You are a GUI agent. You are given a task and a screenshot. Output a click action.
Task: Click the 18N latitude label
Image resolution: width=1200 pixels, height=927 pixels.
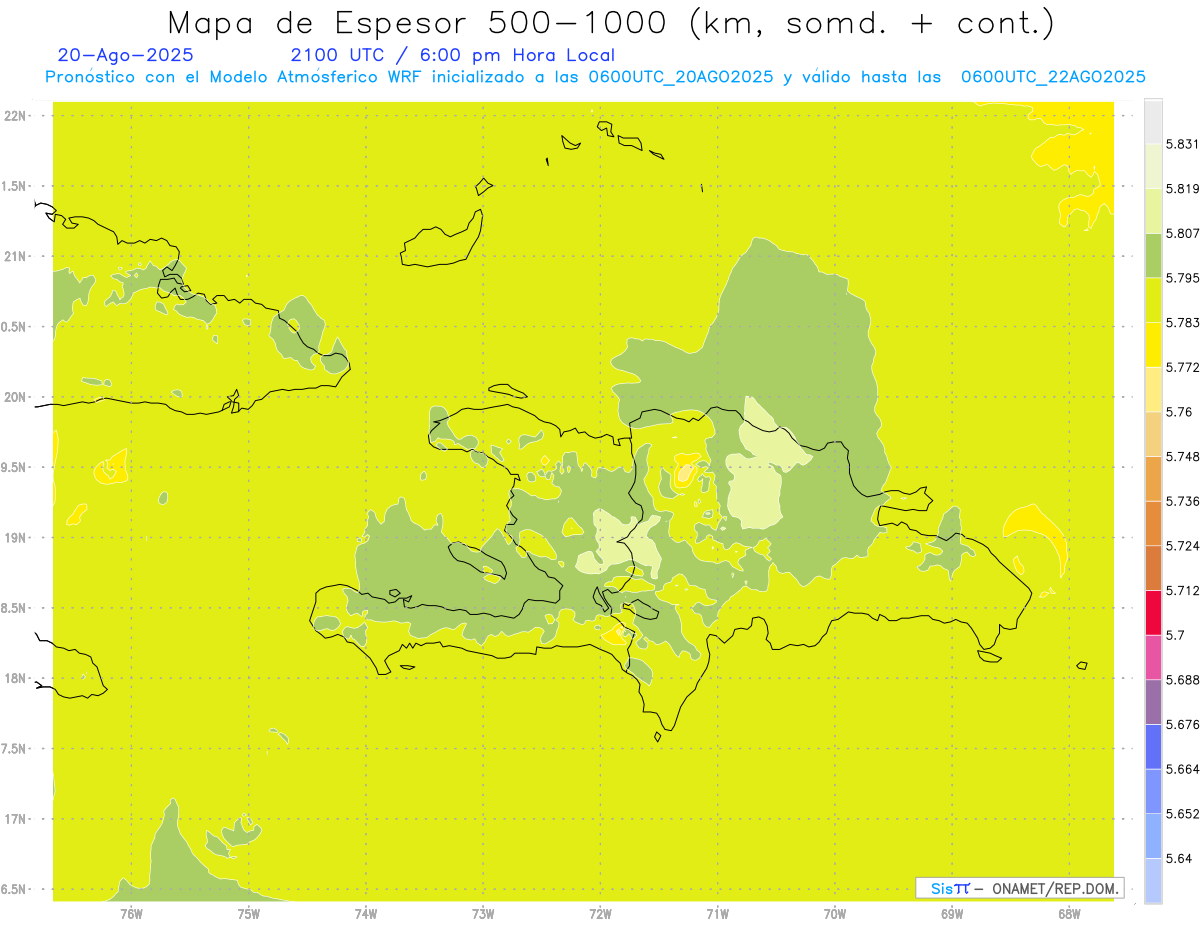point(15,679)
